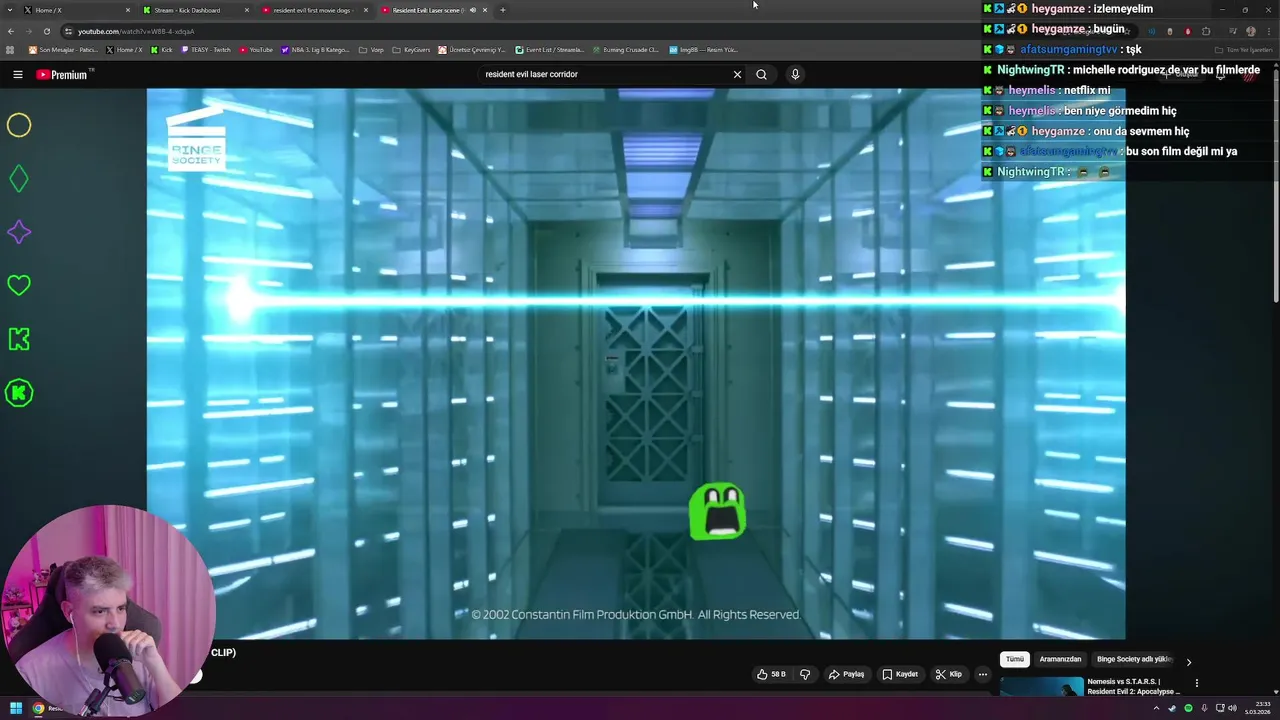Screen dimensions: 1280x720
Task: Click the circled Kick K overlay icon
Action: tap(19, 393)
